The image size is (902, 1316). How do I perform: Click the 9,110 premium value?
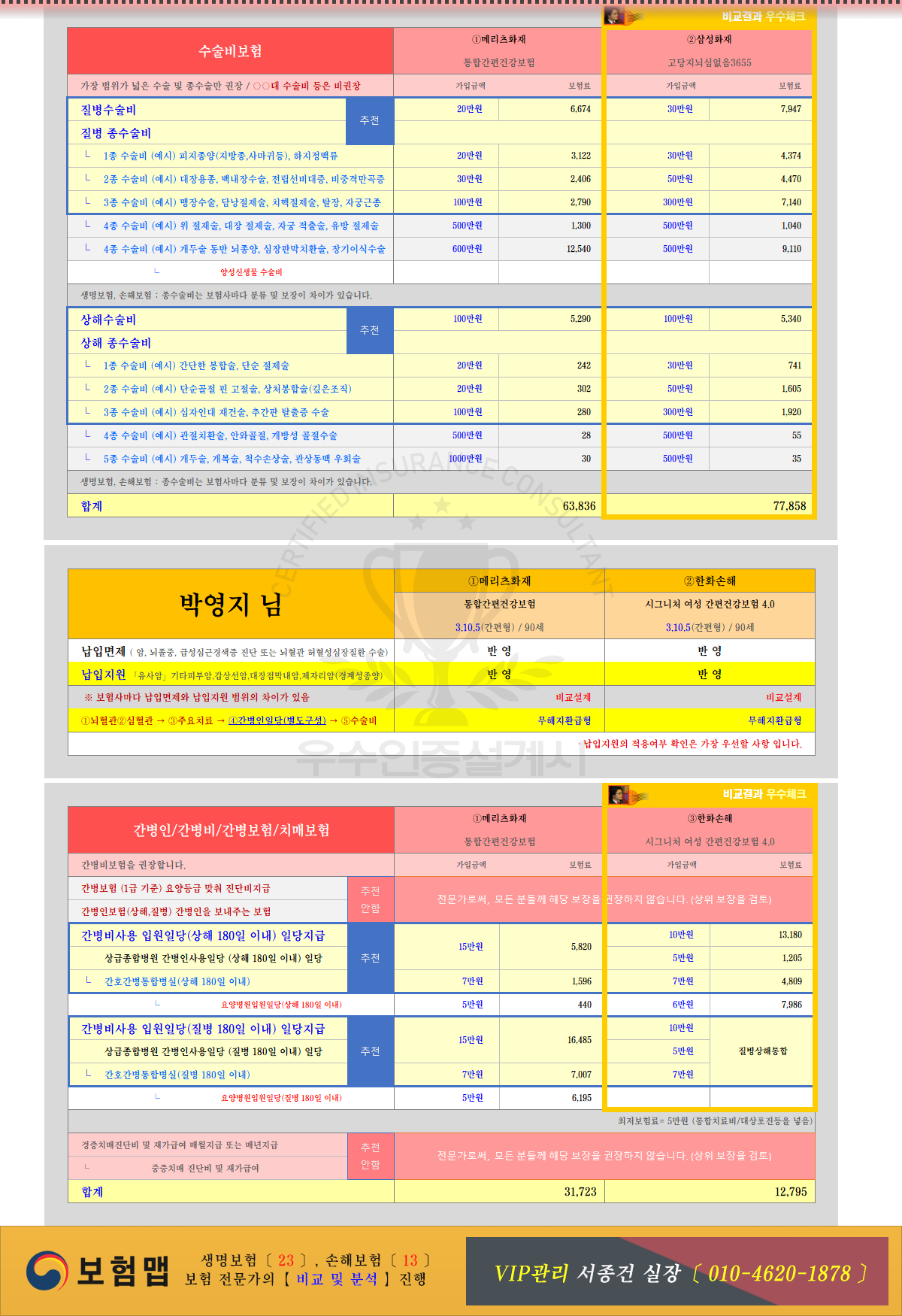(x=792, y=249)
